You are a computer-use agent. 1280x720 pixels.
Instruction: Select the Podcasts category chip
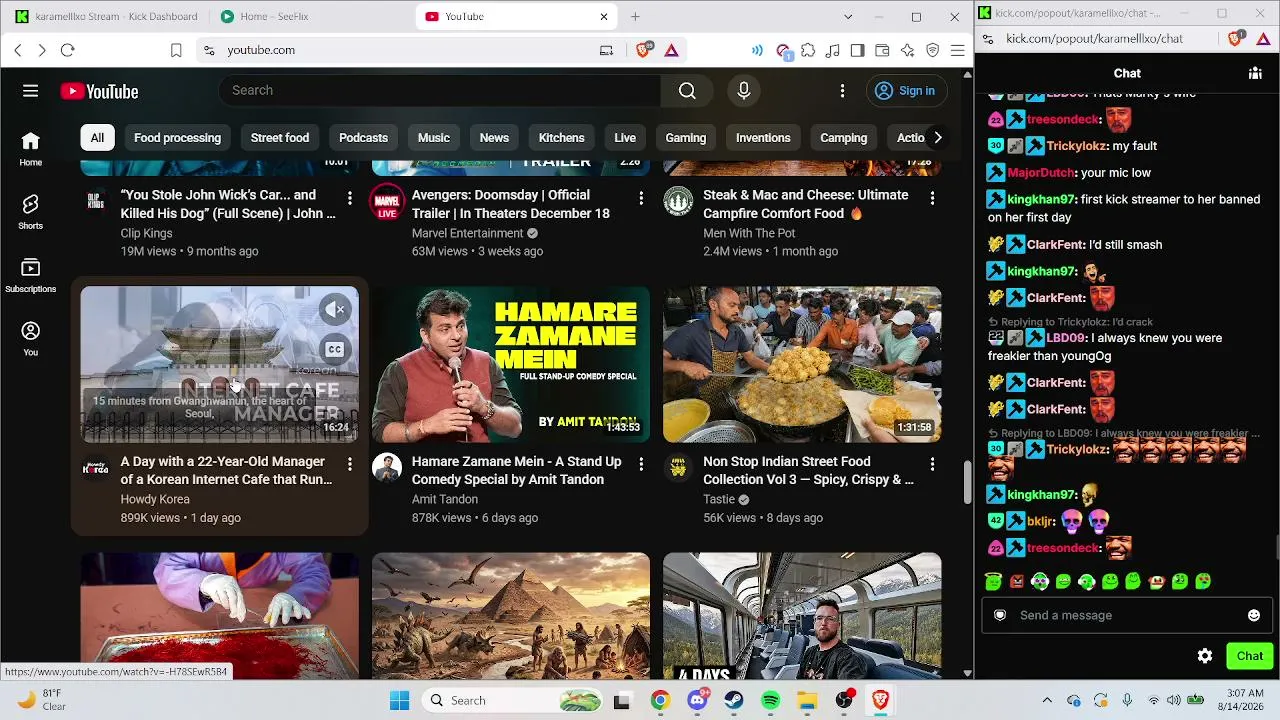[363, 138]
